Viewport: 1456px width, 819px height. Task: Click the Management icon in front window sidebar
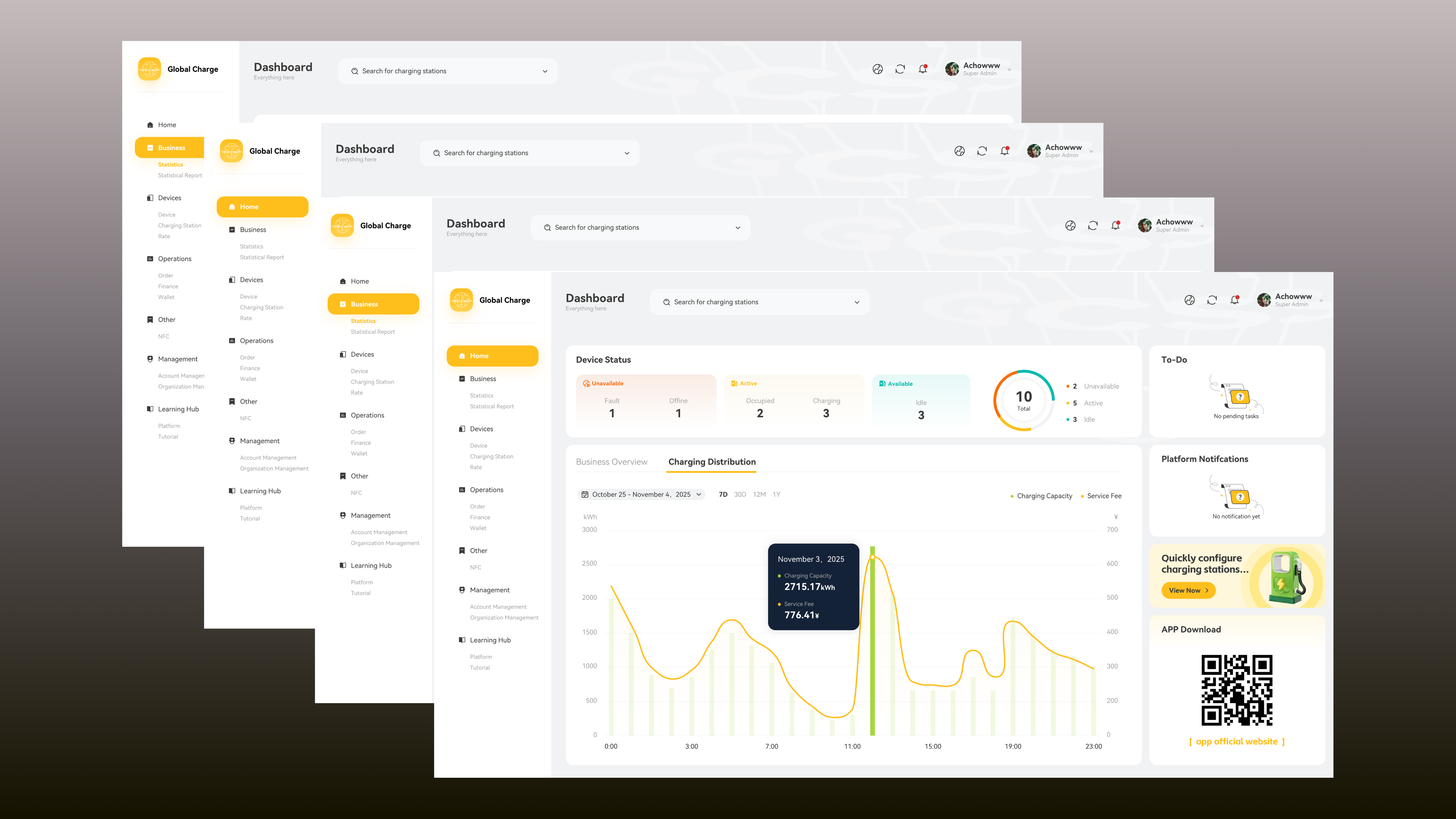(x=462, y=590)
